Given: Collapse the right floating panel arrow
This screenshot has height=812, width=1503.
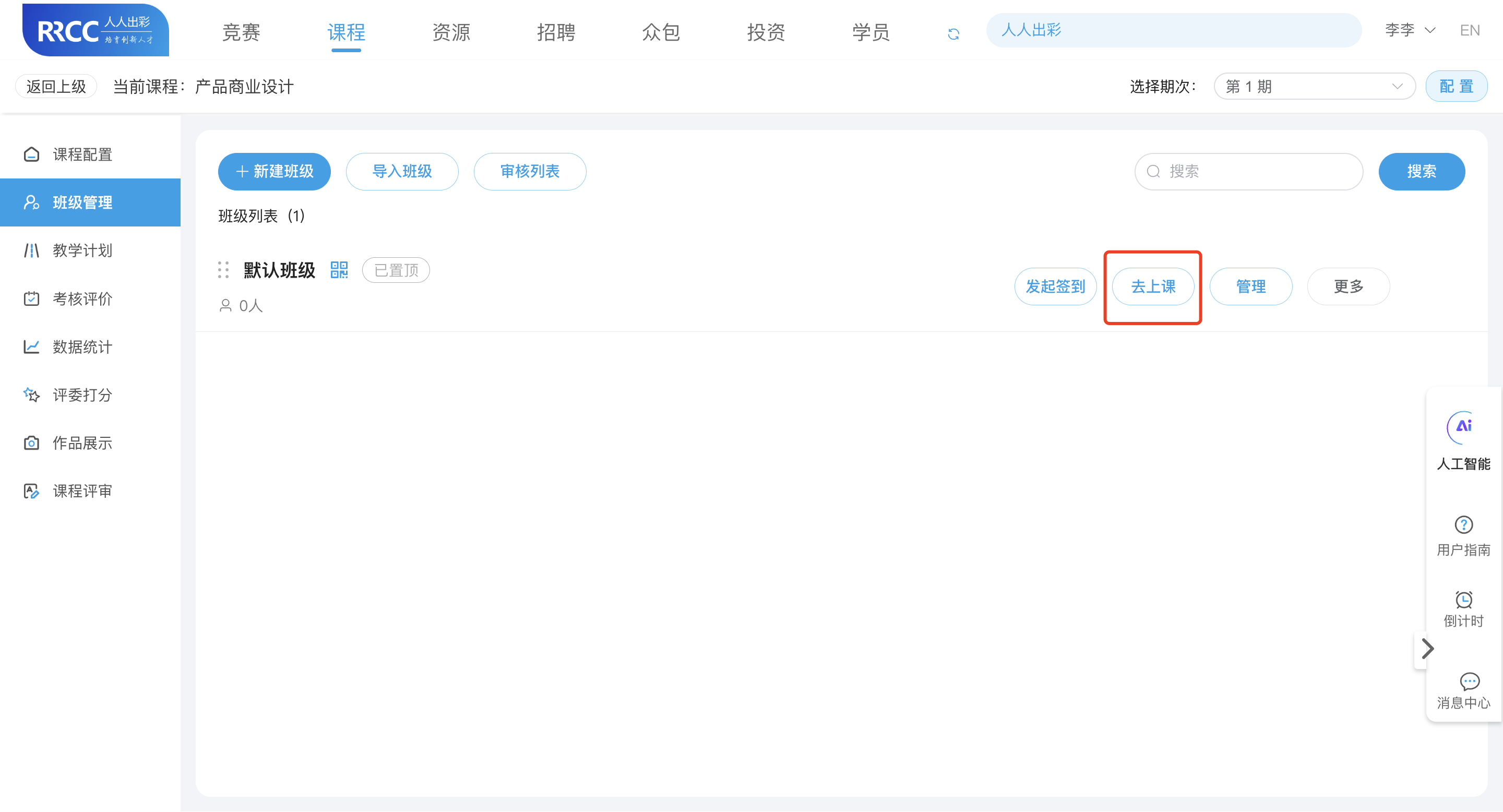Looking at the screenshot, I should tap(1427, 649).
